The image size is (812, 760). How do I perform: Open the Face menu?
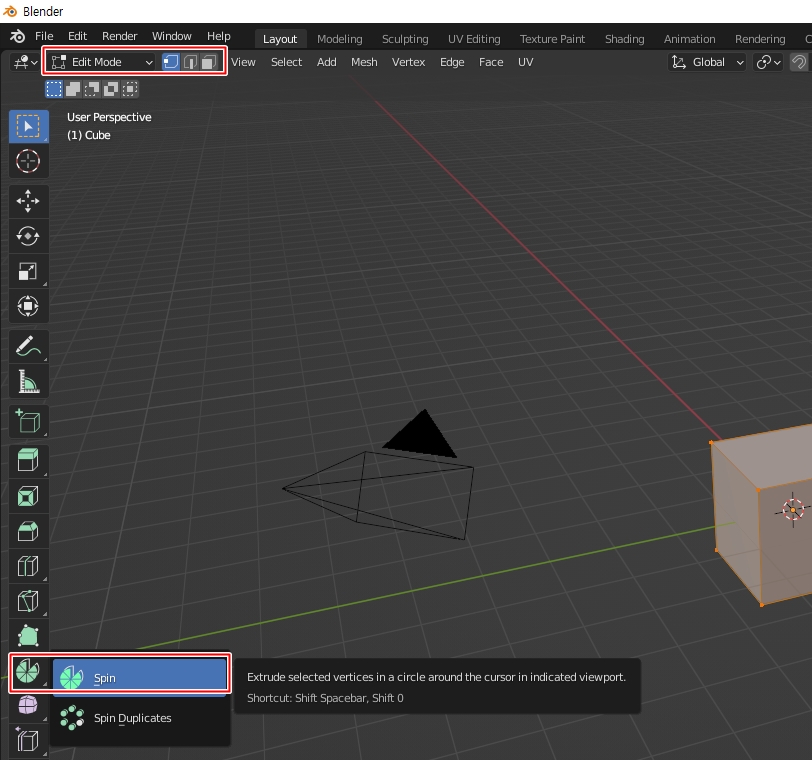click(x=491, y=62)
